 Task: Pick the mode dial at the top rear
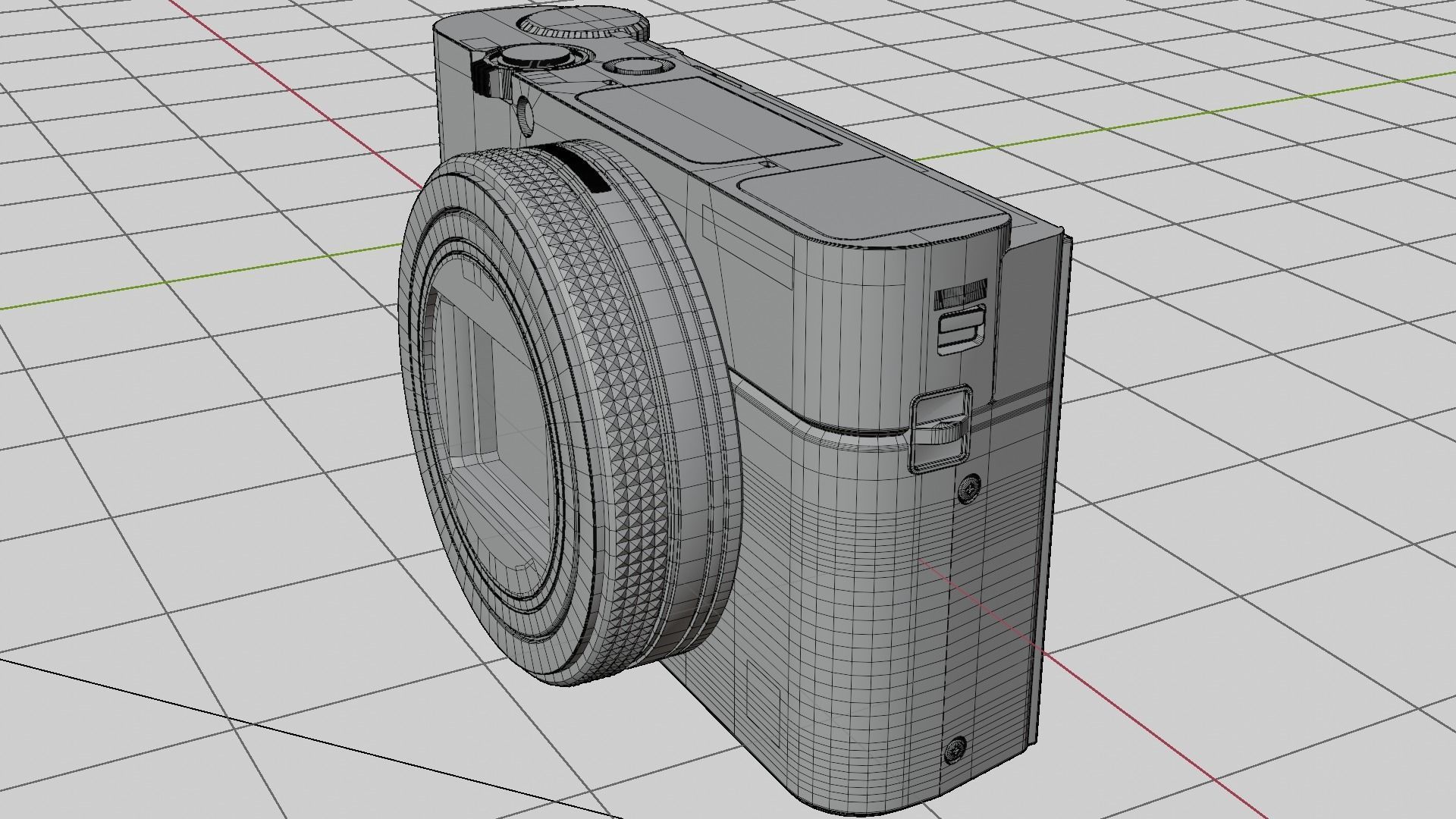click(585, 24)
